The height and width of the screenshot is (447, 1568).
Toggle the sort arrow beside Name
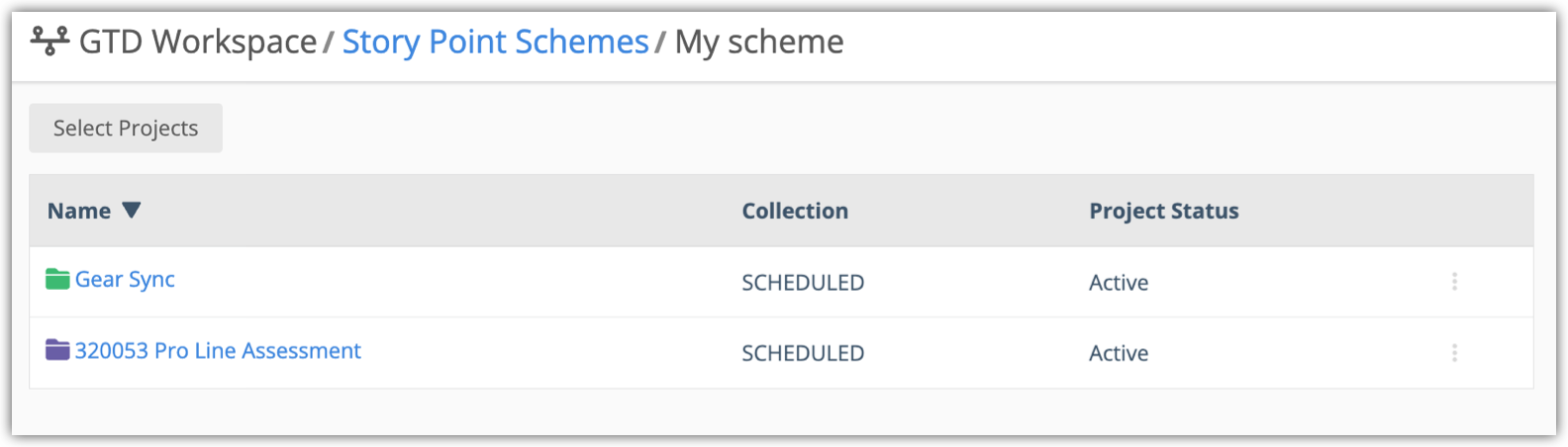click(132, 210)
